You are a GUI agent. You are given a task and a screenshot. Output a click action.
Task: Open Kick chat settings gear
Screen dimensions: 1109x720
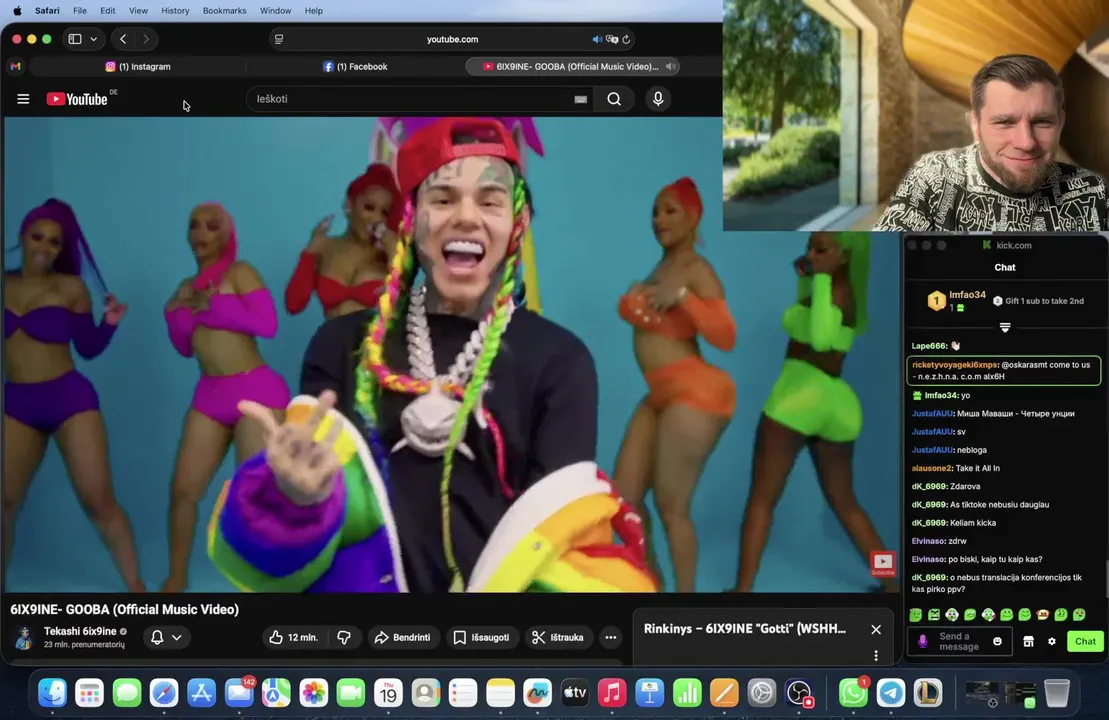coord(1052,641)
